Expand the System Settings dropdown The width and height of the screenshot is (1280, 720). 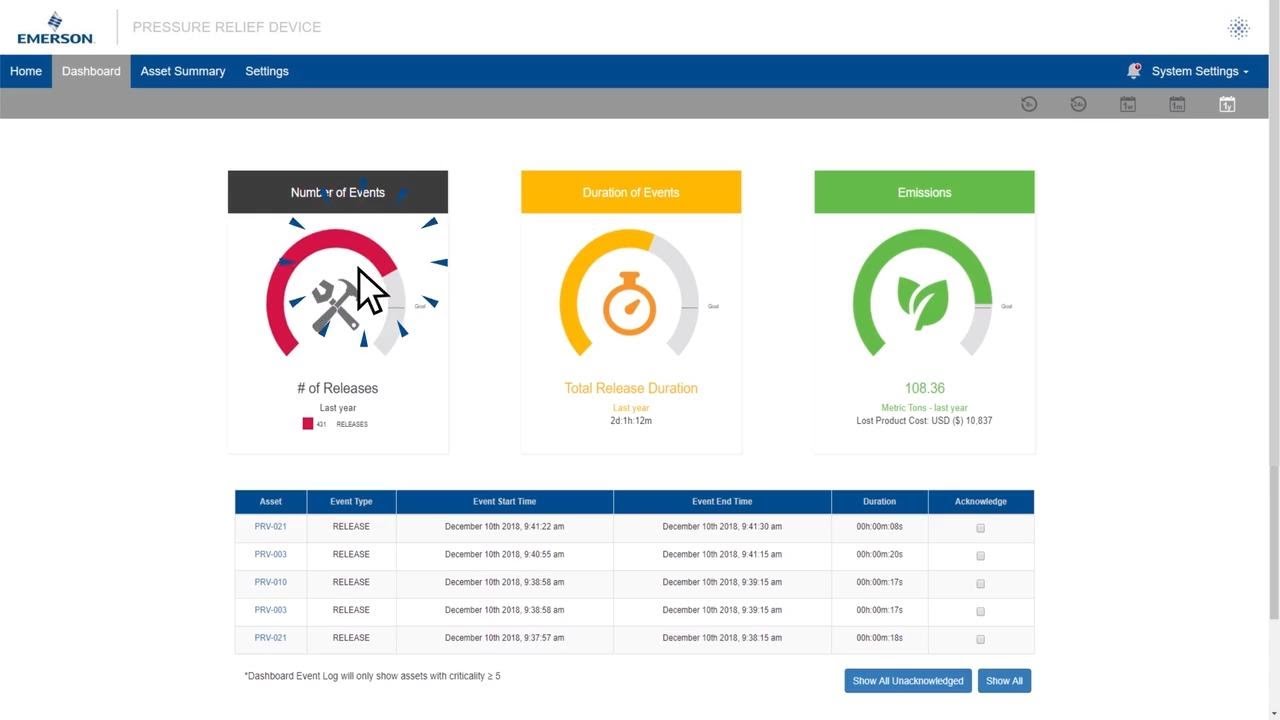1199,71
